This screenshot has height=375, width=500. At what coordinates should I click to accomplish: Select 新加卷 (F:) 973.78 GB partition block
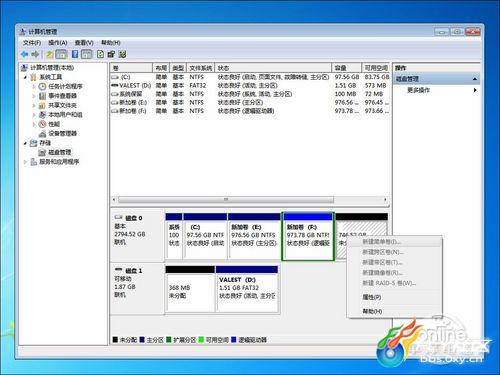pos(308,236)
